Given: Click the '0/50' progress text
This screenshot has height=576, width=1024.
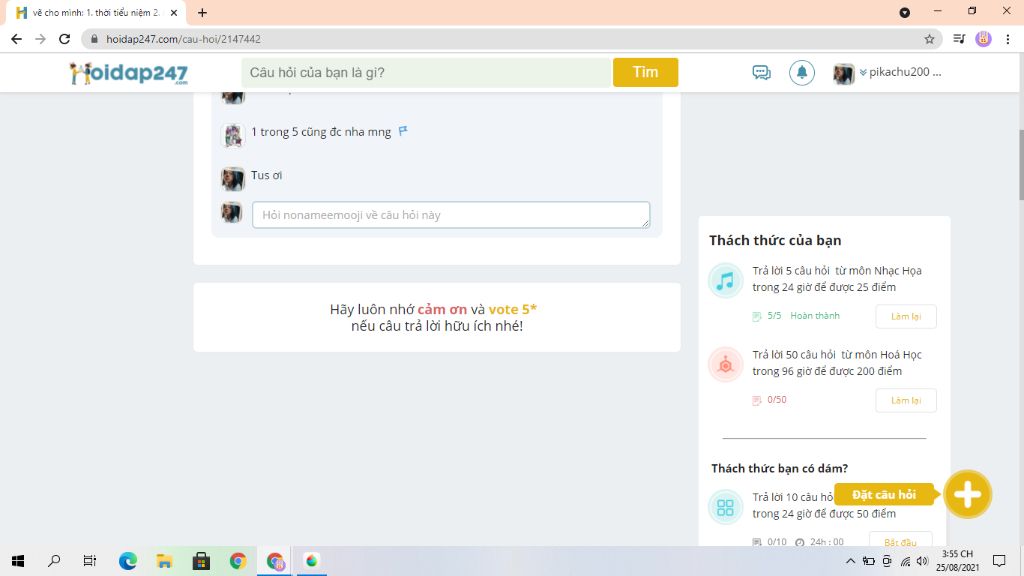Looking at the screenshot, I should [776, 400].
